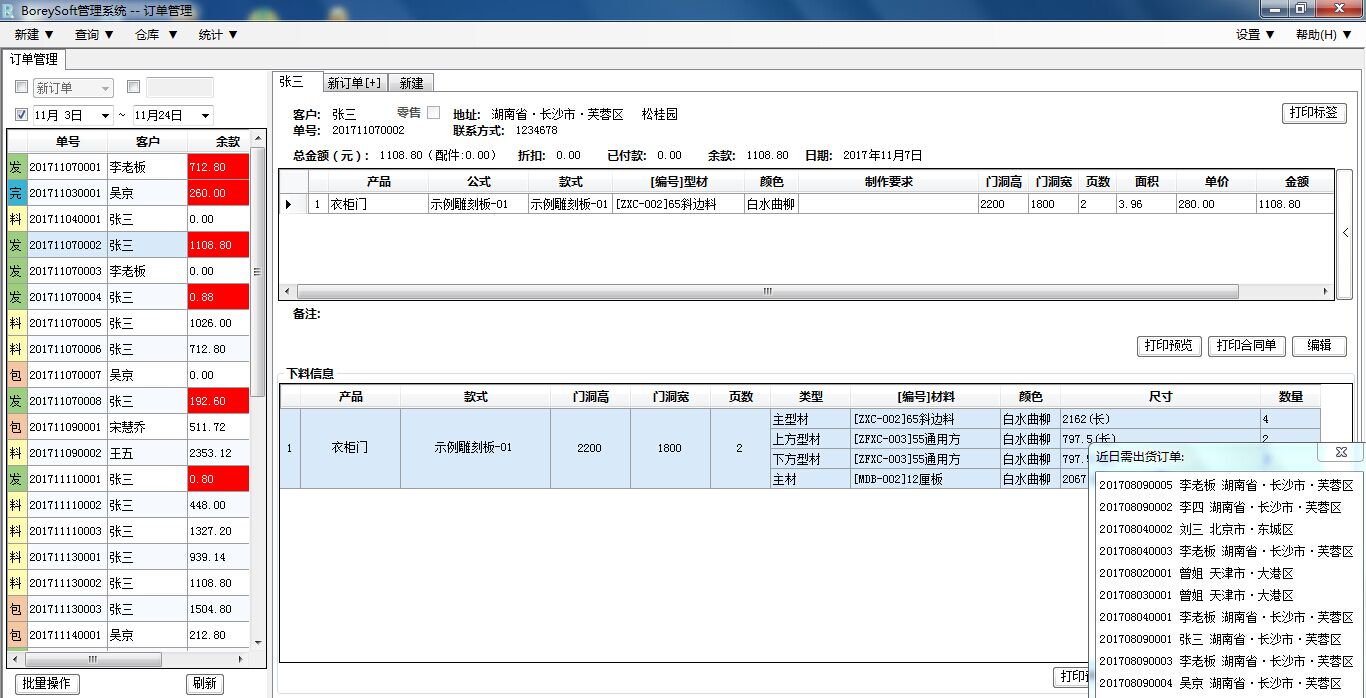
Task: Click the 打印合同单 button
Action: coord(1246,346)
